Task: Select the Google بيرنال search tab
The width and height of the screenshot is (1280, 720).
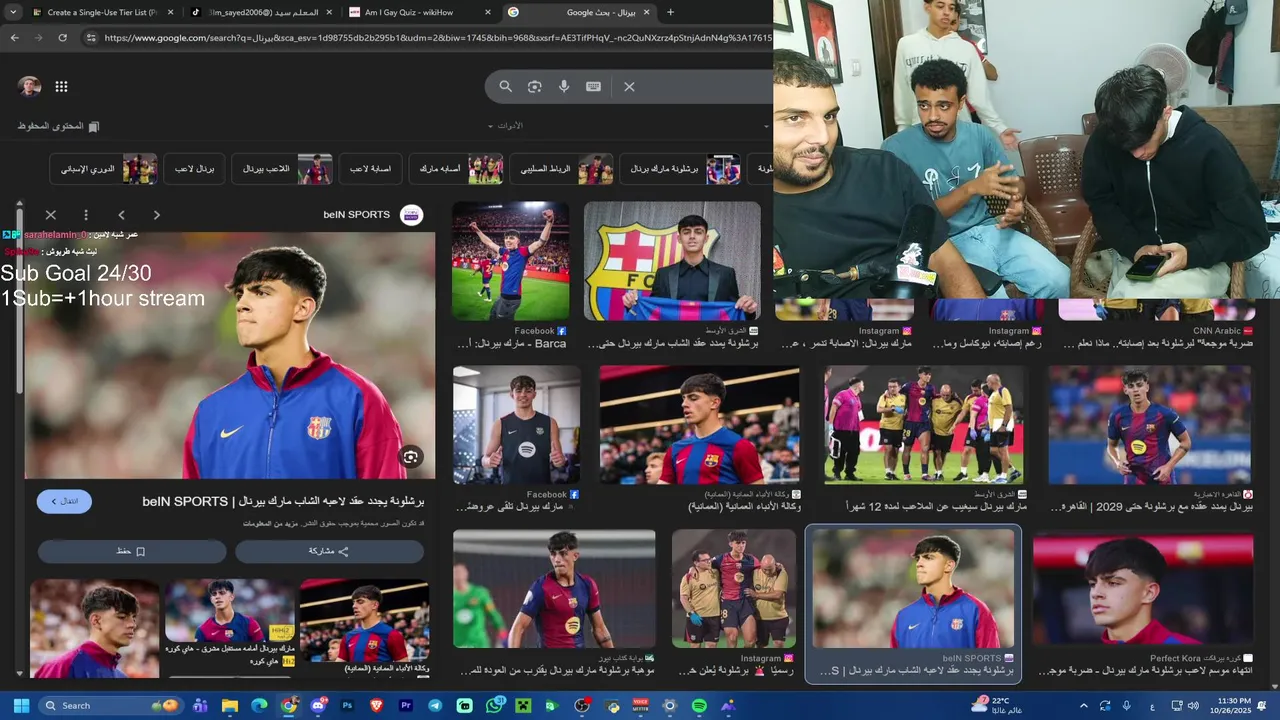Action: pos(580,12)
